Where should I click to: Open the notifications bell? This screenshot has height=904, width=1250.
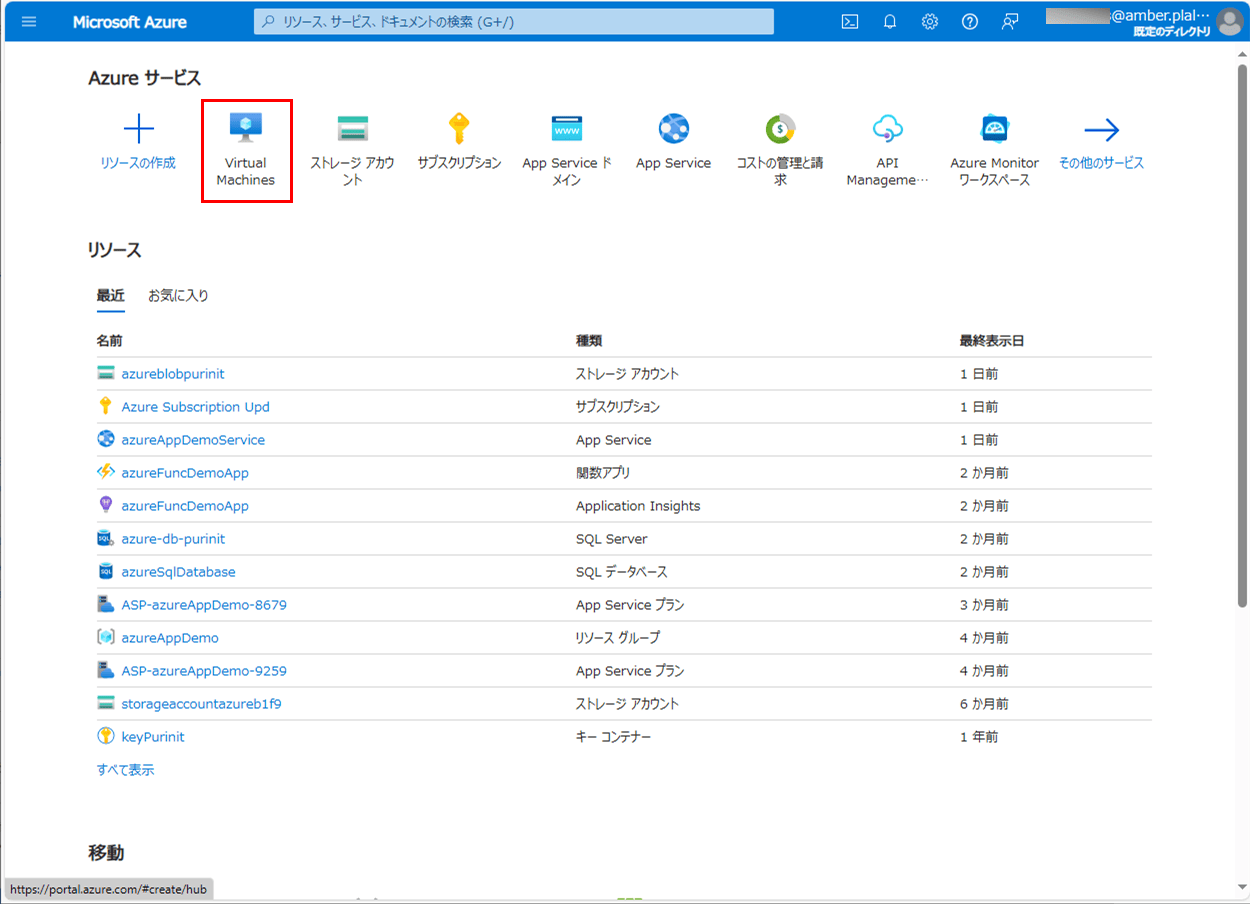coord(890,22)
